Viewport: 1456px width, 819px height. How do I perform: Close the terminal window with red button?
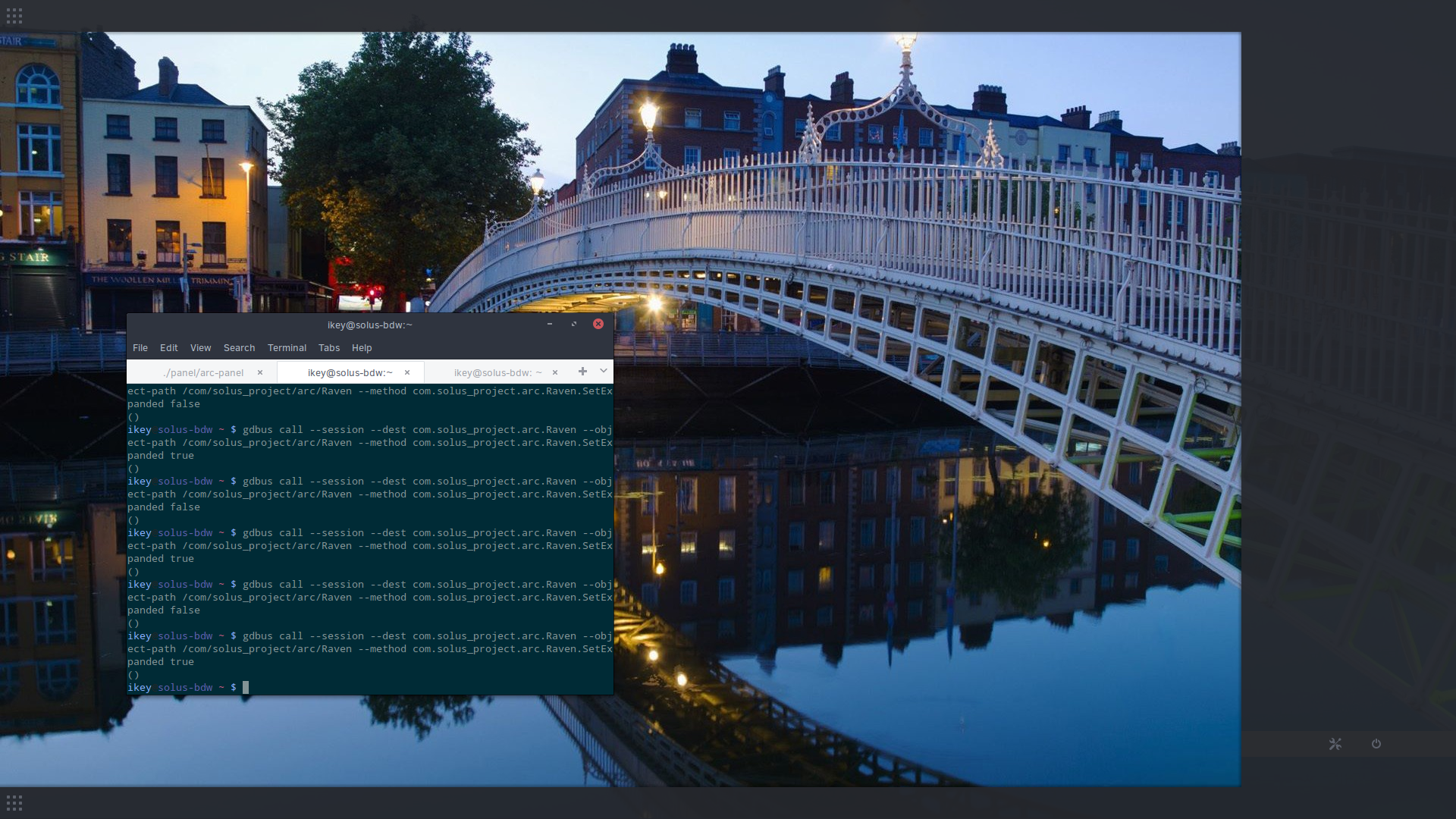coord(598,324)
